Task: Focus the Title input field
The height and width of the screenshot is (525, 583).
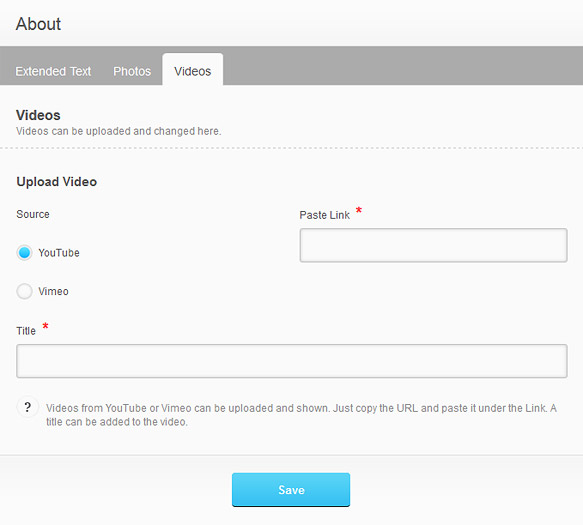Action: [292, 361]
